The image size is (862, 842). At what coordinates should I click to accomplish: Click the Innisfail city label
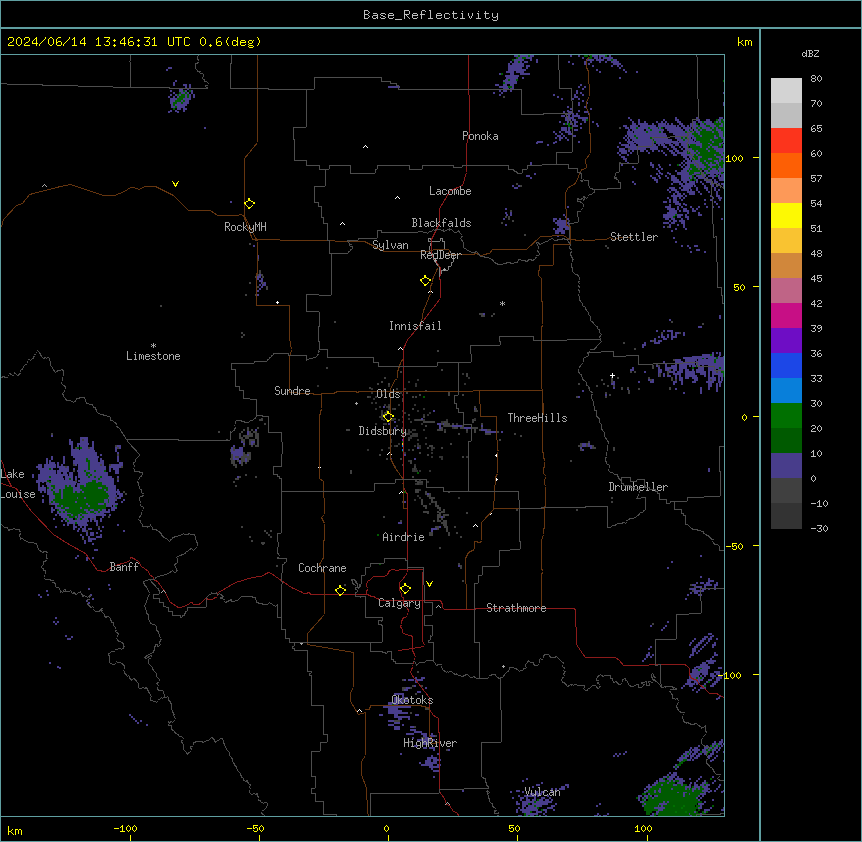pos(415,326)
